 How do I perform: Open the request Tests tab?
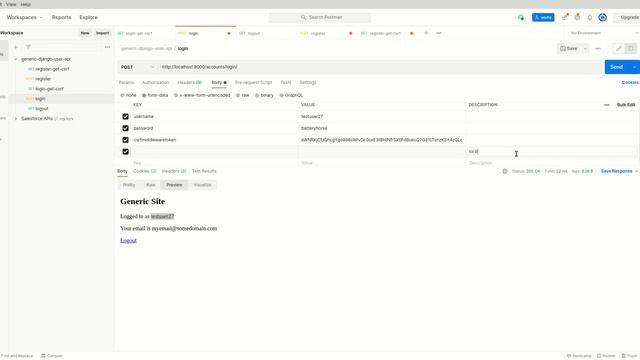[286, 82]
